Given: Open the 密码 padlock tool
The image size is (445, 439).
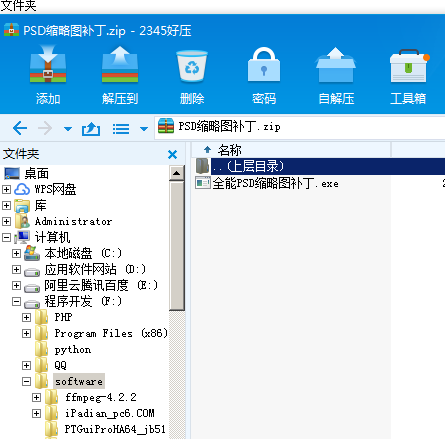Looking at the screenshot, I should [264, 65].
